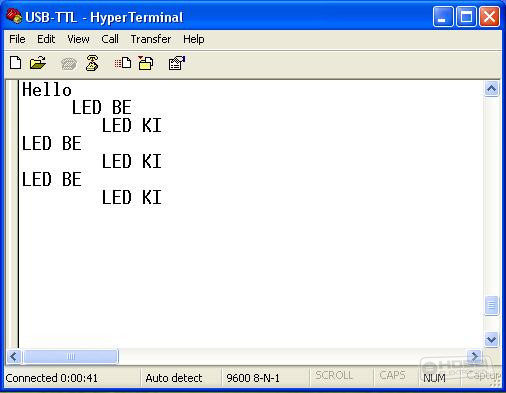Click the HyperTerminal title bar app icon
This screenshot has width=506, height=393.
click(x=14, y=17)
